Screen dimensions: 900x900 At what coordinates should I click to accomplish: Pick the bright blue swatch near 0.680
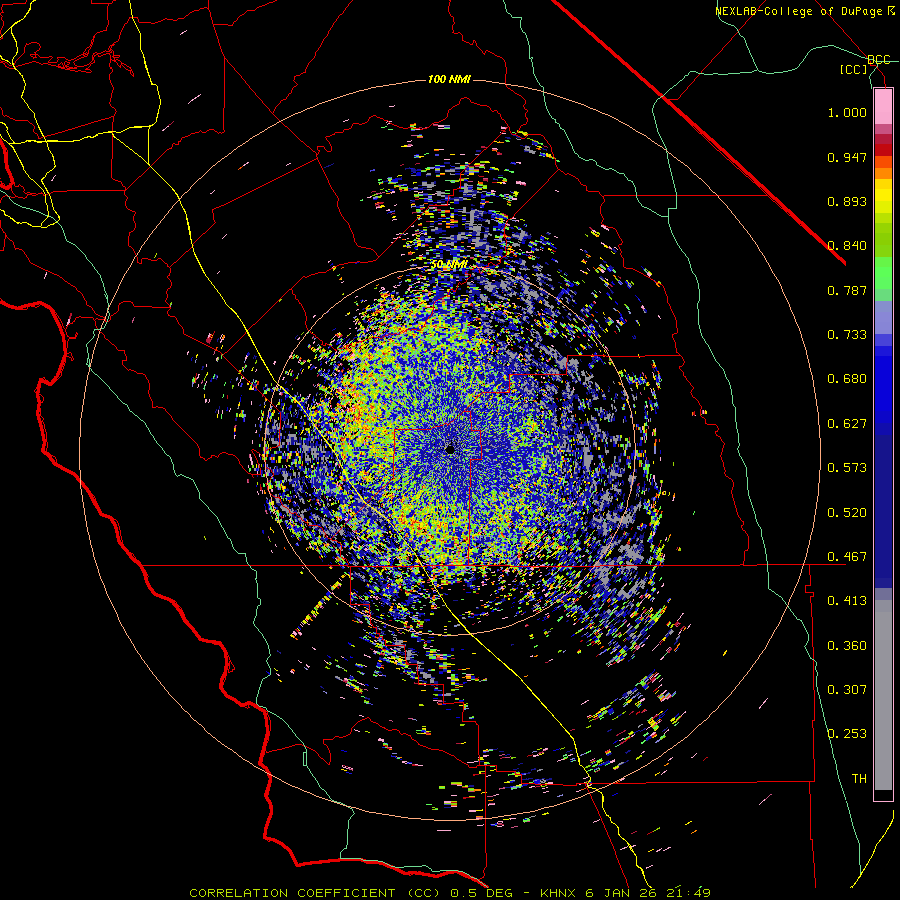coord(883,385)
